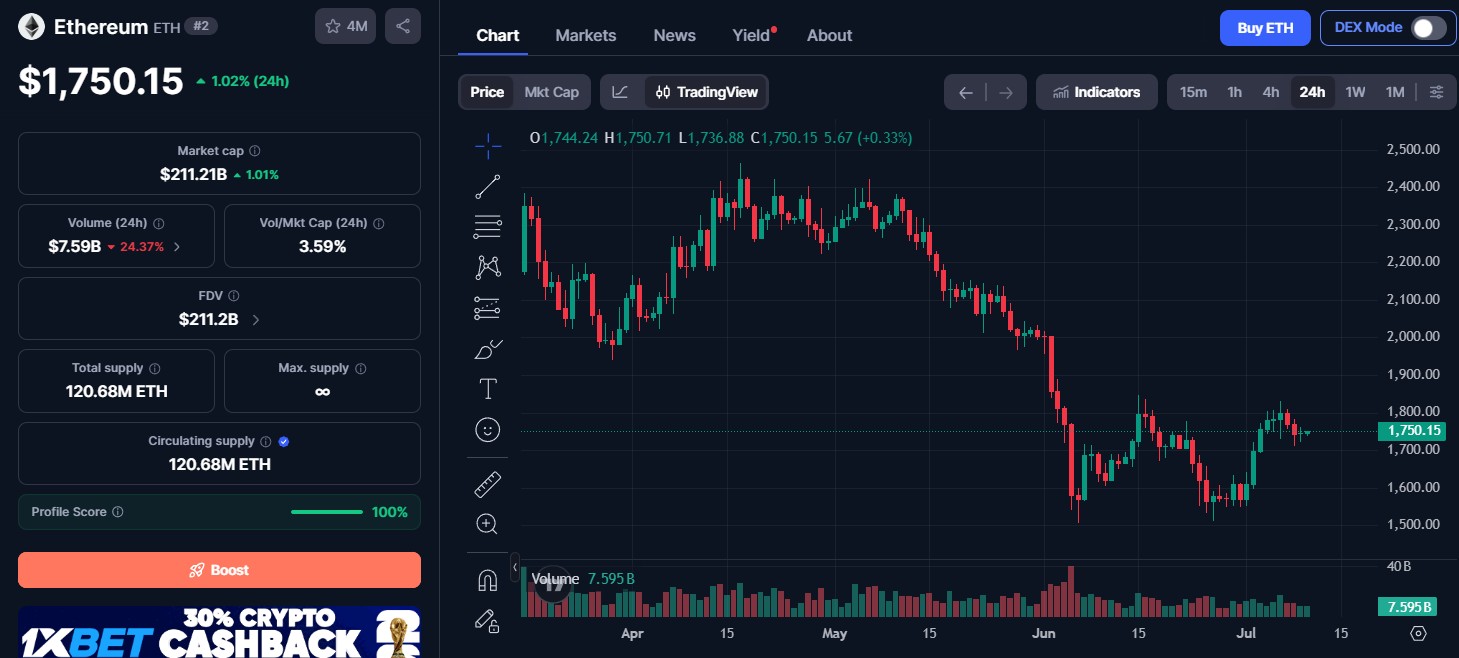Toggle magnet mode for drawings
The width and height of the screenshot is (1459, 658).
click(x=488, y=580)
